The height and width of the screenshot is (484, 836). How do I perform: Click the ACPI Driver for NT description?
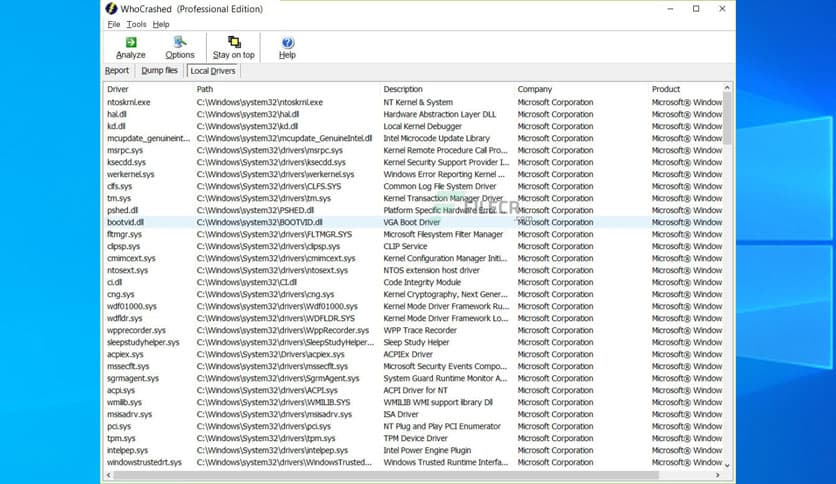click(x=415, y=390)
